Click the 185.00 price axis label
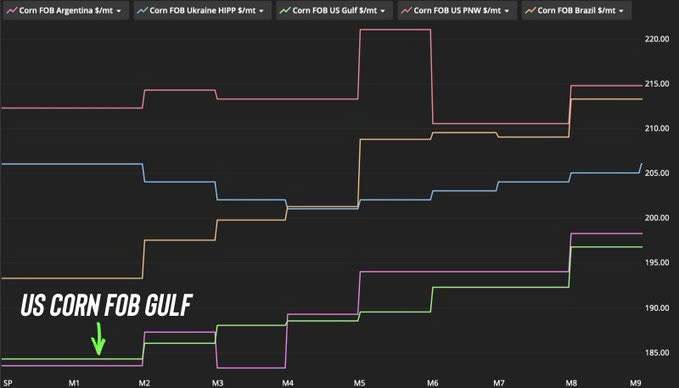Viewport: 679px width, 388px height. [657, 352]
